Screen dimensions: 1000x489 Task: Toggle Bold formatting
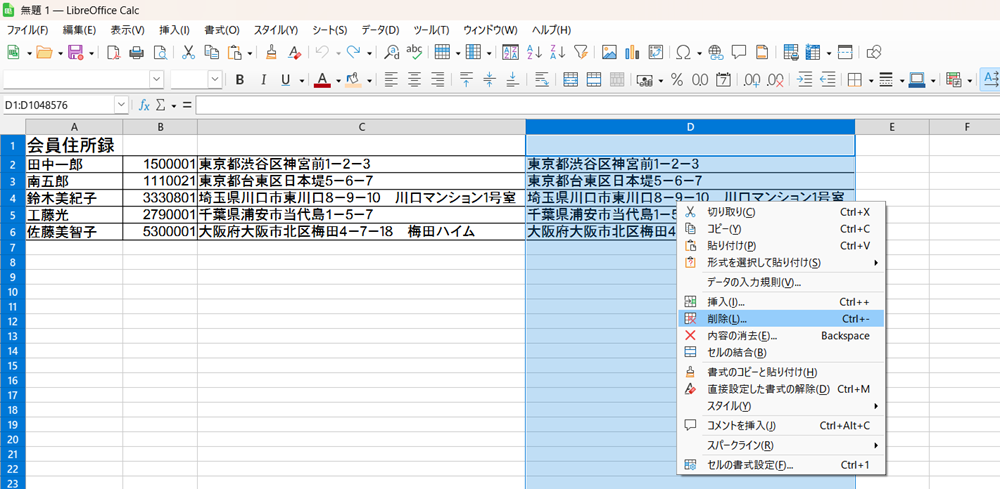[240, 80]
